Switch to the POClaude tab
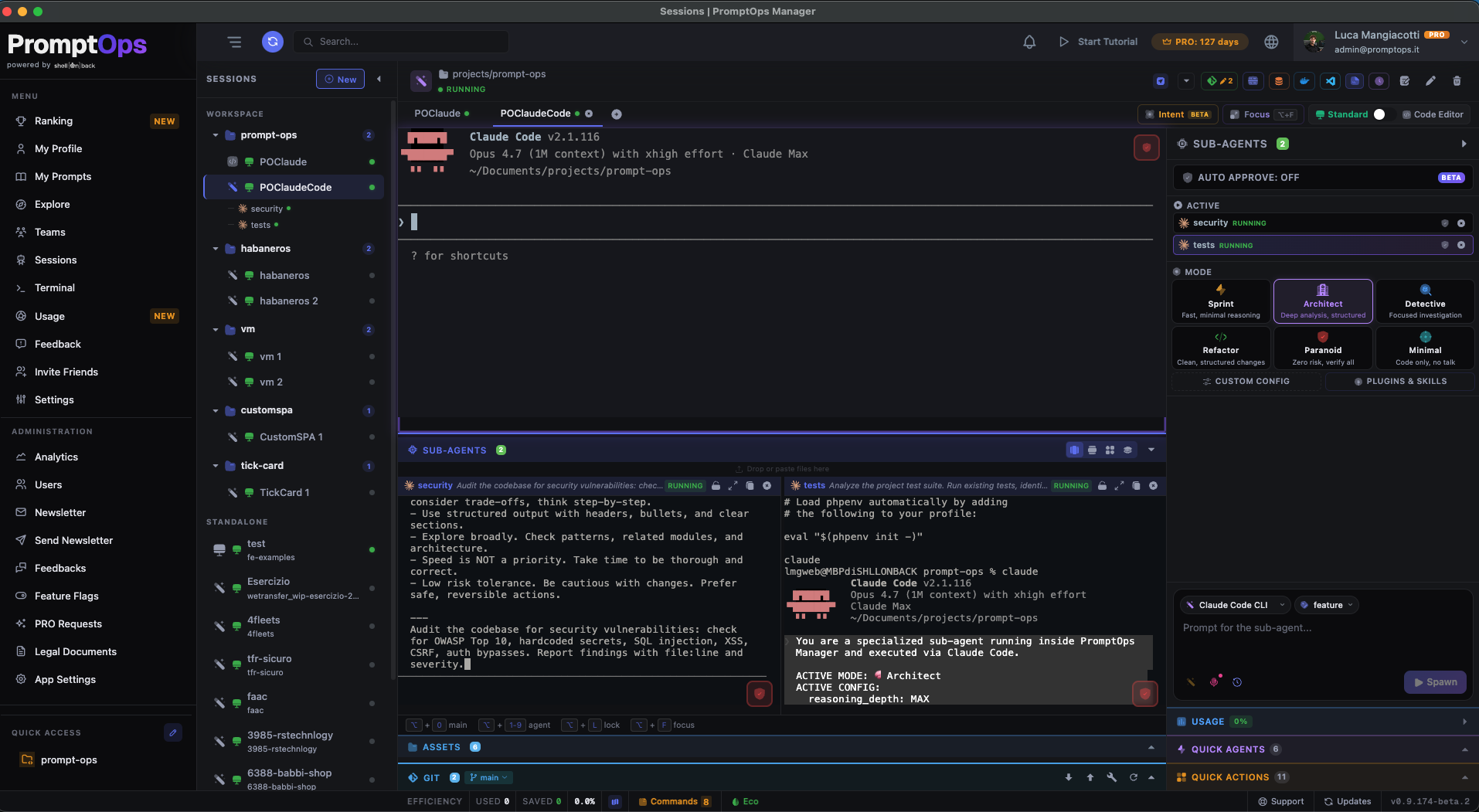This screenshot has height=812, width=1479. (437, 114)
